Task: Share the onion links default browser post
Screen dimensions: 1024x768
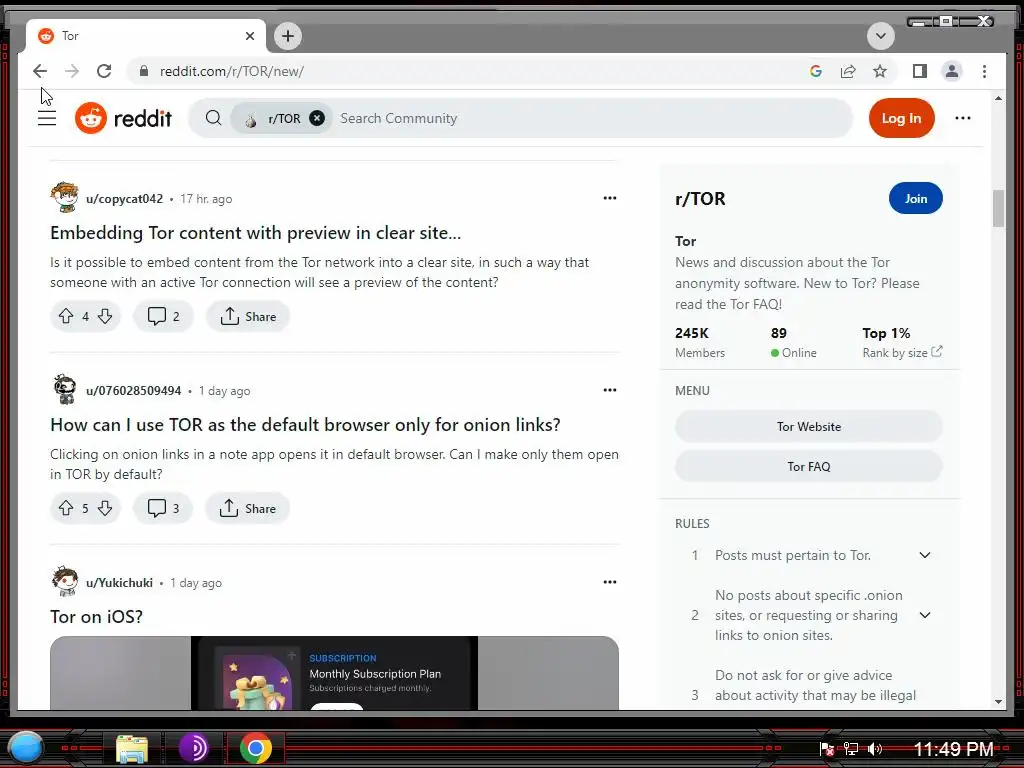Action: [247, 508]
